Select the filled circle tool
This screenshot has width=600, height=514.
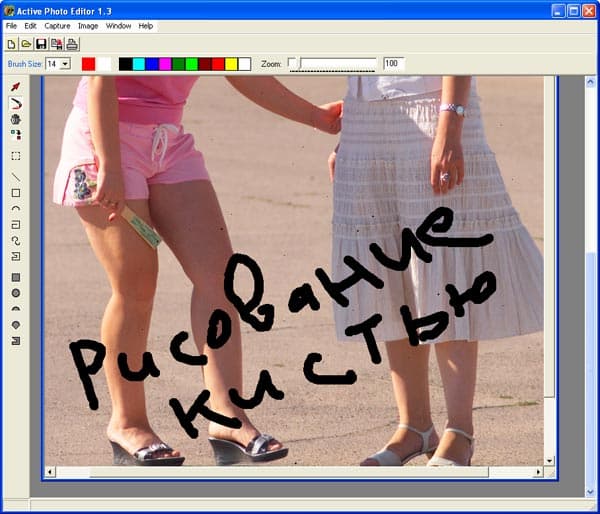pos(16,293)
